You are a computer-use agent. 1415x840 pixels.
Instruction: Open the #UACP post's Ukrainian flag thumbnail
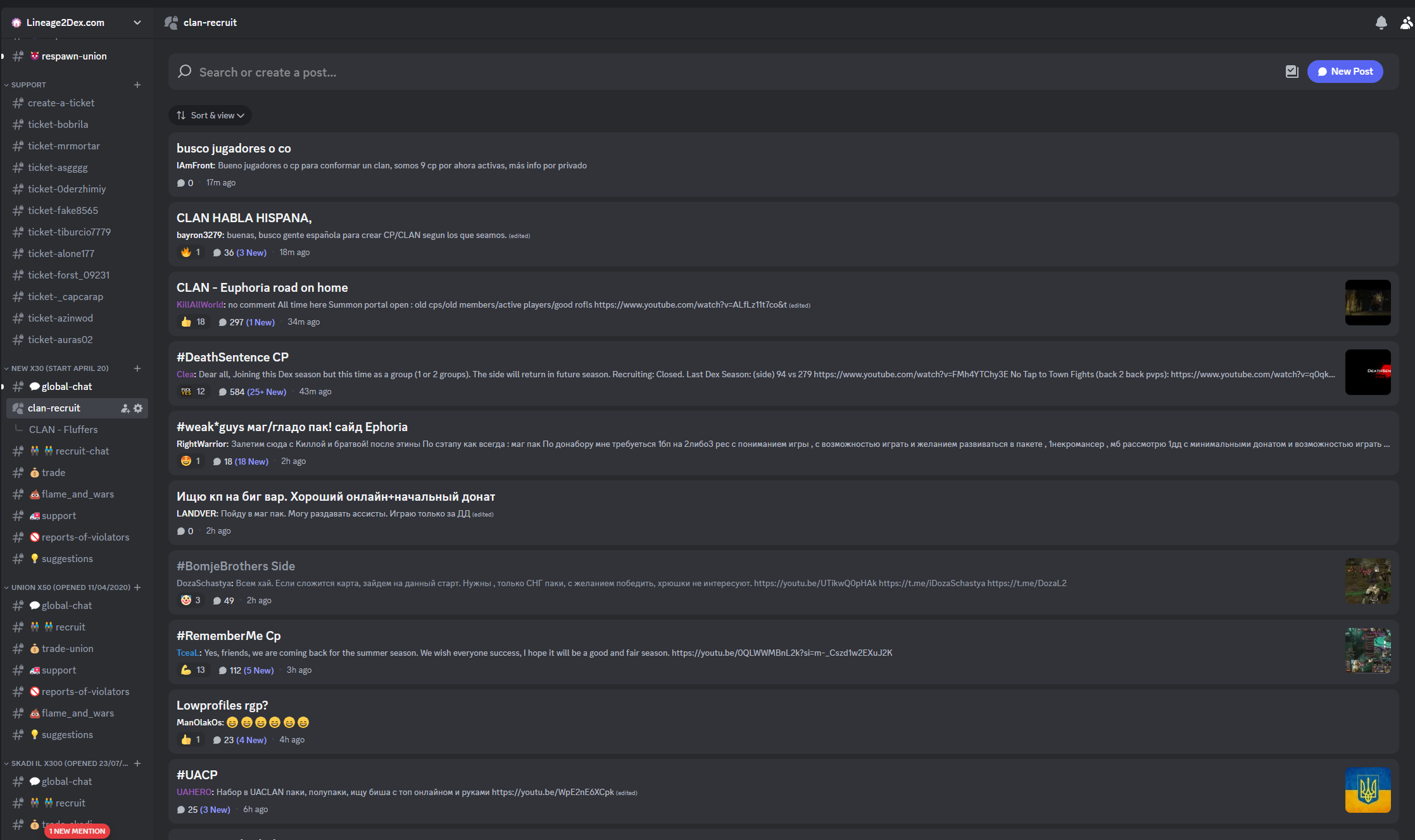[x=1368, y=790]
